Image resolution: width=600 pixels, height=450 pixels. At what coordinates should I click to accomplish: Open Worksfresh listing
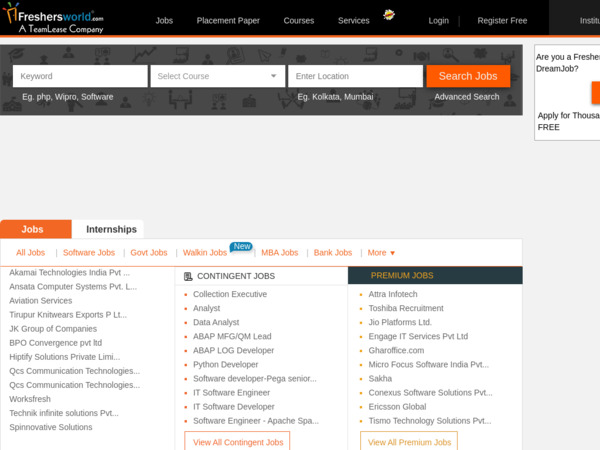click(30, 399)
